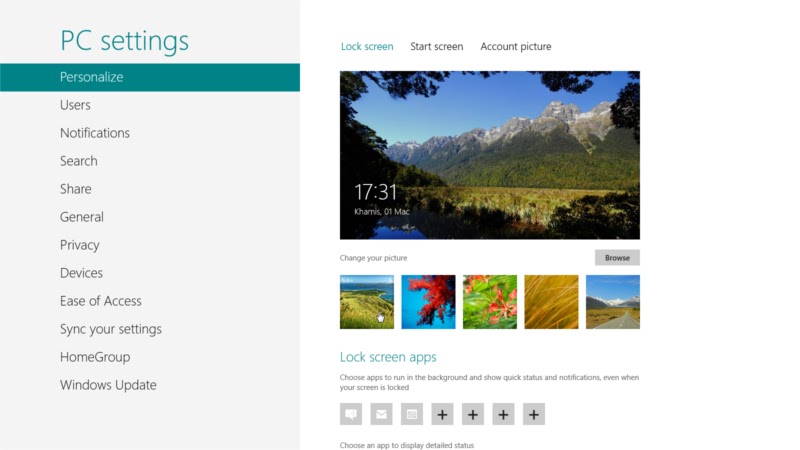The height and width of the screenshot is (450, 800).
Task: Choose the mountain road thumbnail
Action: pyautogui.click(x=613, y=302)
